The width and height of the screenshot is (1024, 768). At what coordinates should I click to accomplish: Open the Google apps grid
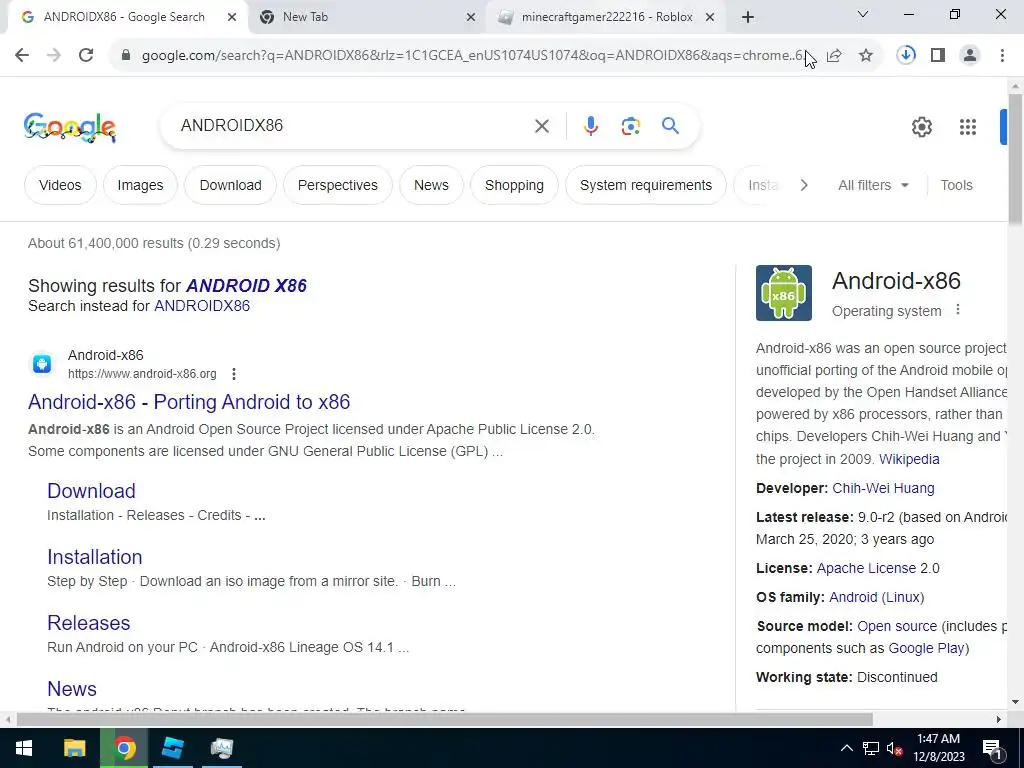(x=968, y=127)
